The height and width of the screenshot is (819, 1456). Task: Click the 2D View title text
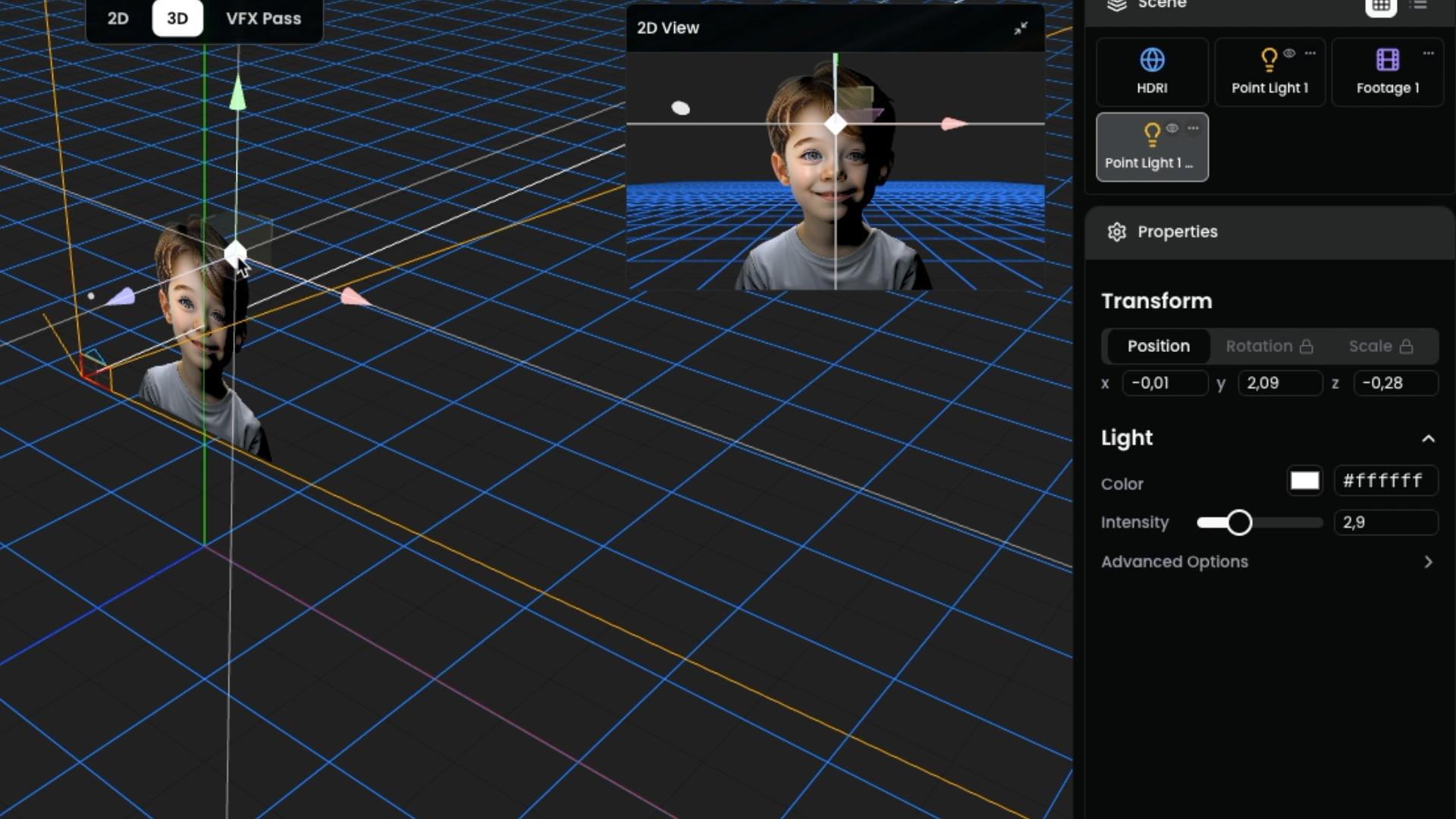click(x=667, y=28)
